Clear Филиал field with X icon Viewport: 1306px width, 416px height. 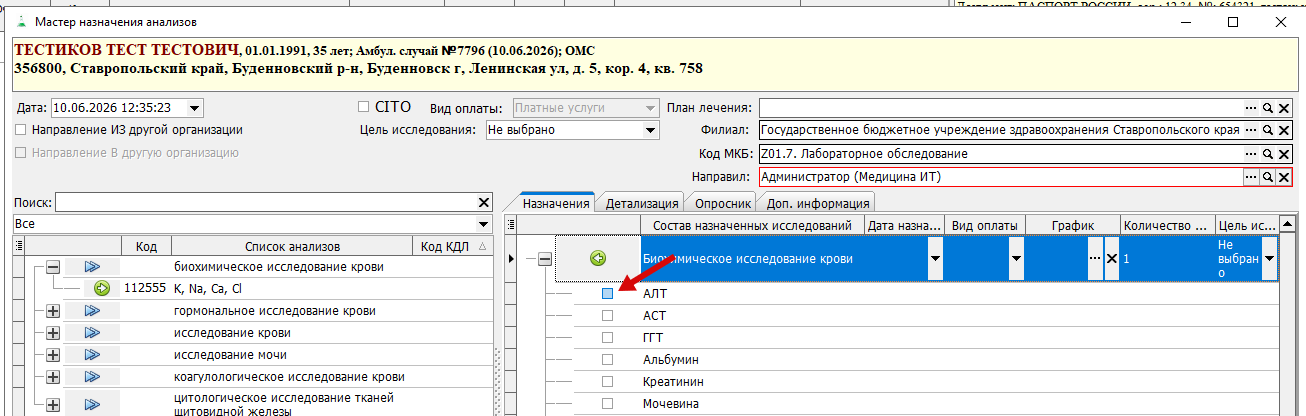[1284, 131]
